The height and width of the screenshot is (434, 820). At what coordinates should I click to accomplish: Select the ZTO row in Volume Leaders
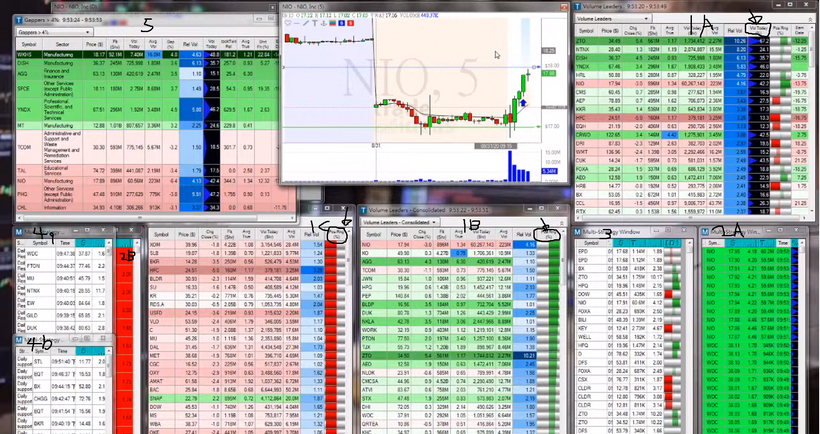pos(690,40)
